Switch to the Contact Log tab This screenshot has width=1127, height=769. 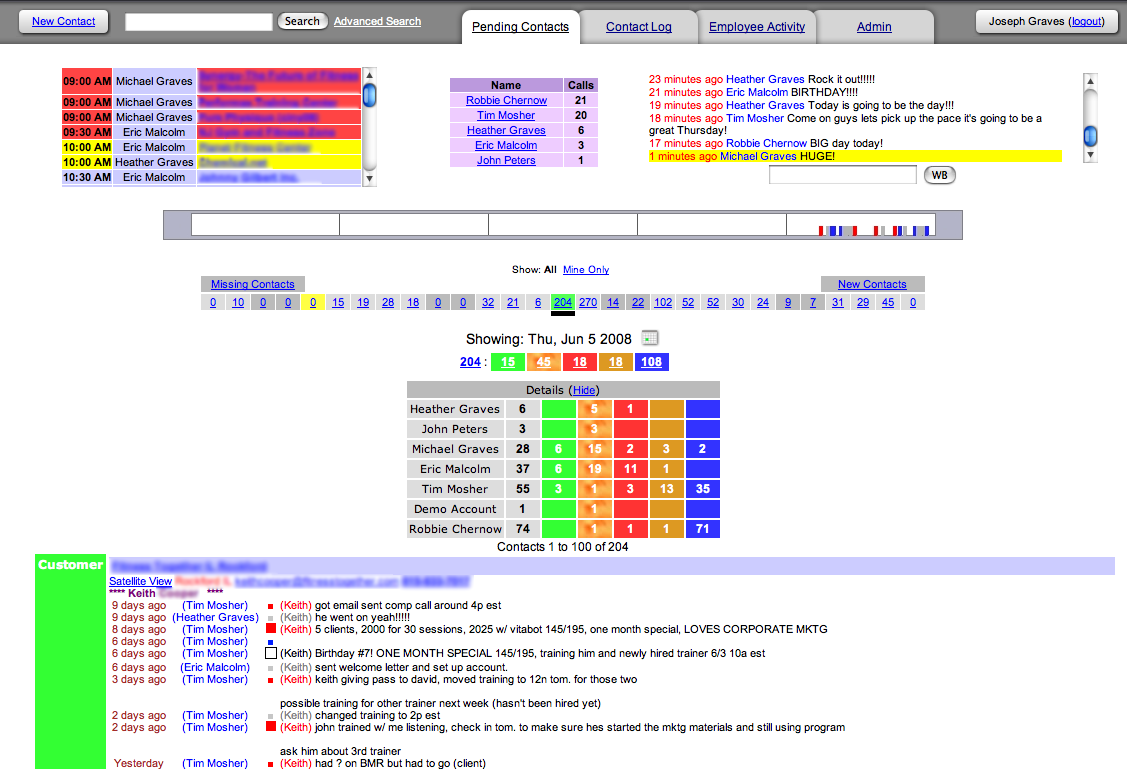(x=638, y=27)
